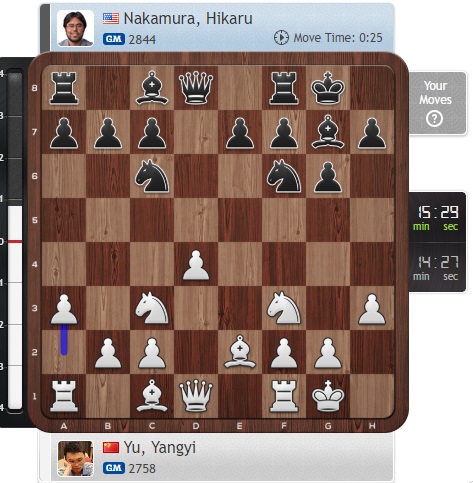The width and height of the screenshot is (473, 483).
Task: Click the white knight on c3
Action: point(152,308)
